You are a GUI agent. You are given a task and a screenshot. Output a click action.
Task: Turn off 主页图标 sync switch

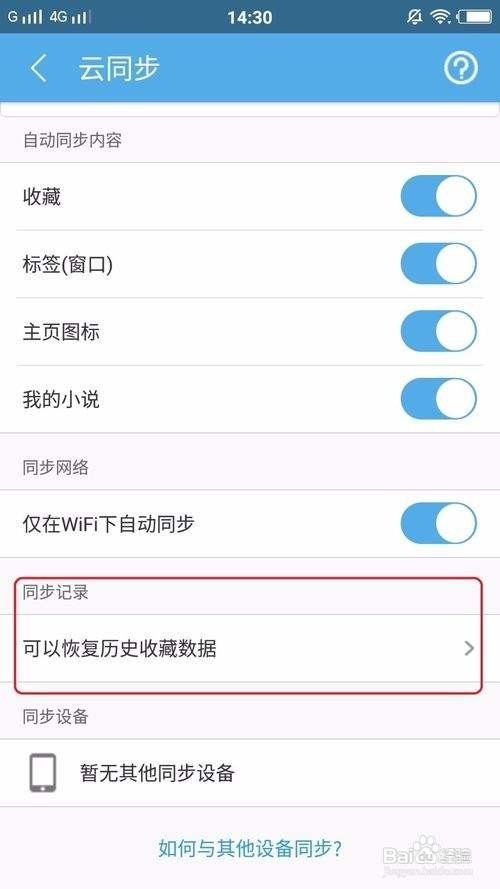[438, 331]
